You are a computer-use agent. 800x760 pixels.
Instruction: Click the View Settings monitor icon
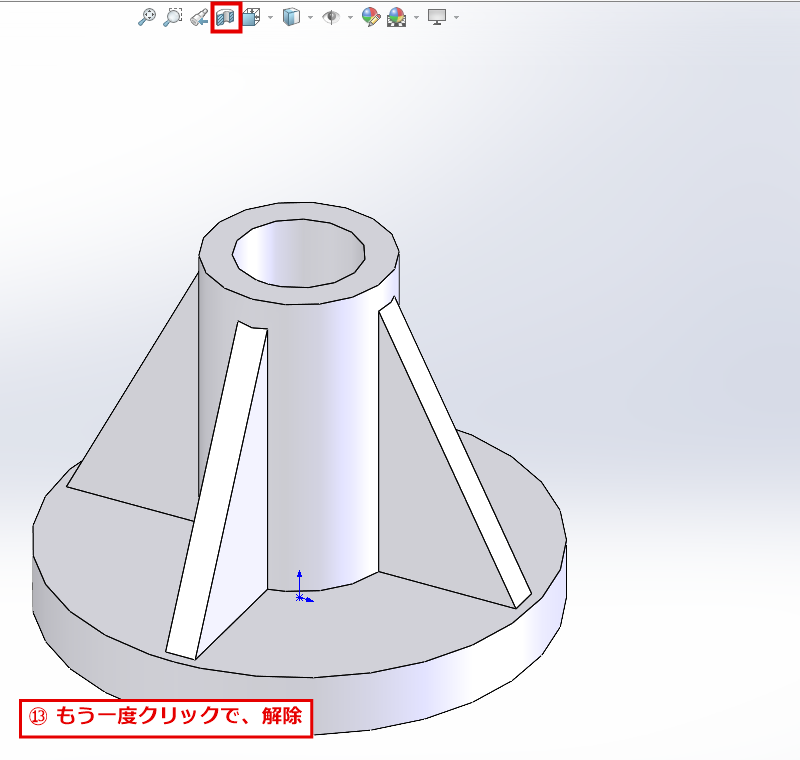(437, 17)
